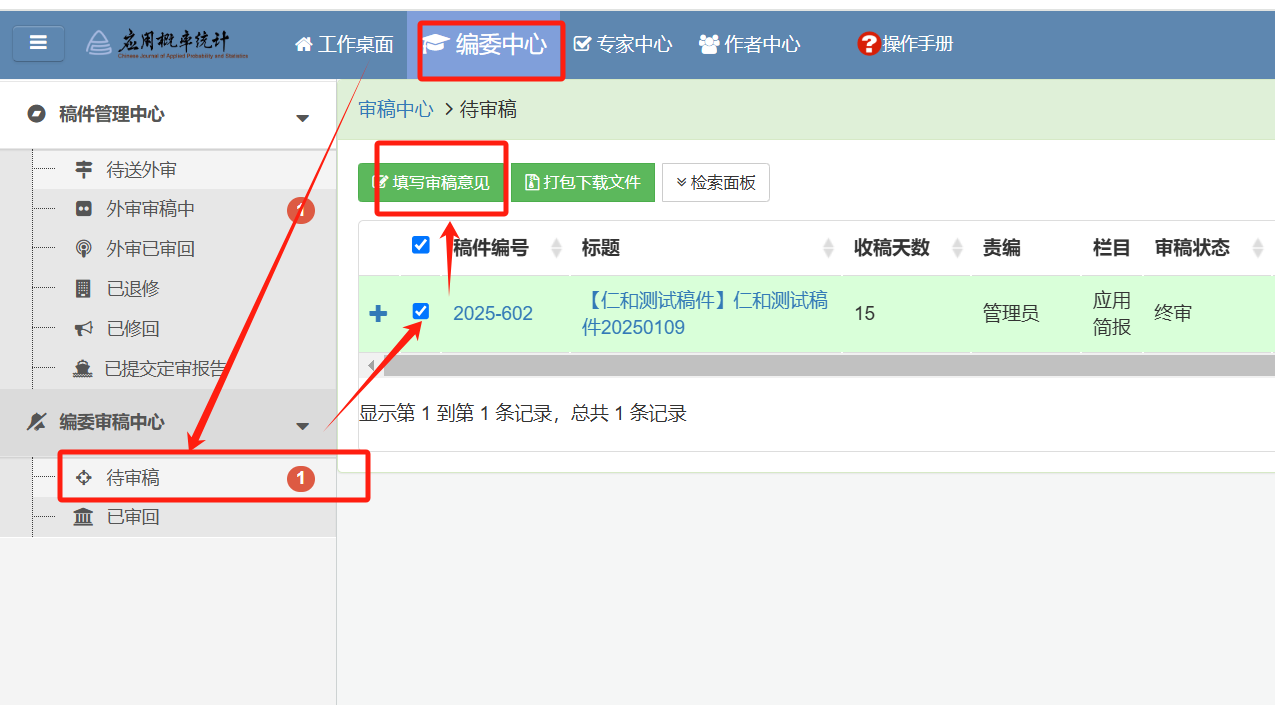Open the 检索面板 search panel

[x=716, y=182]
